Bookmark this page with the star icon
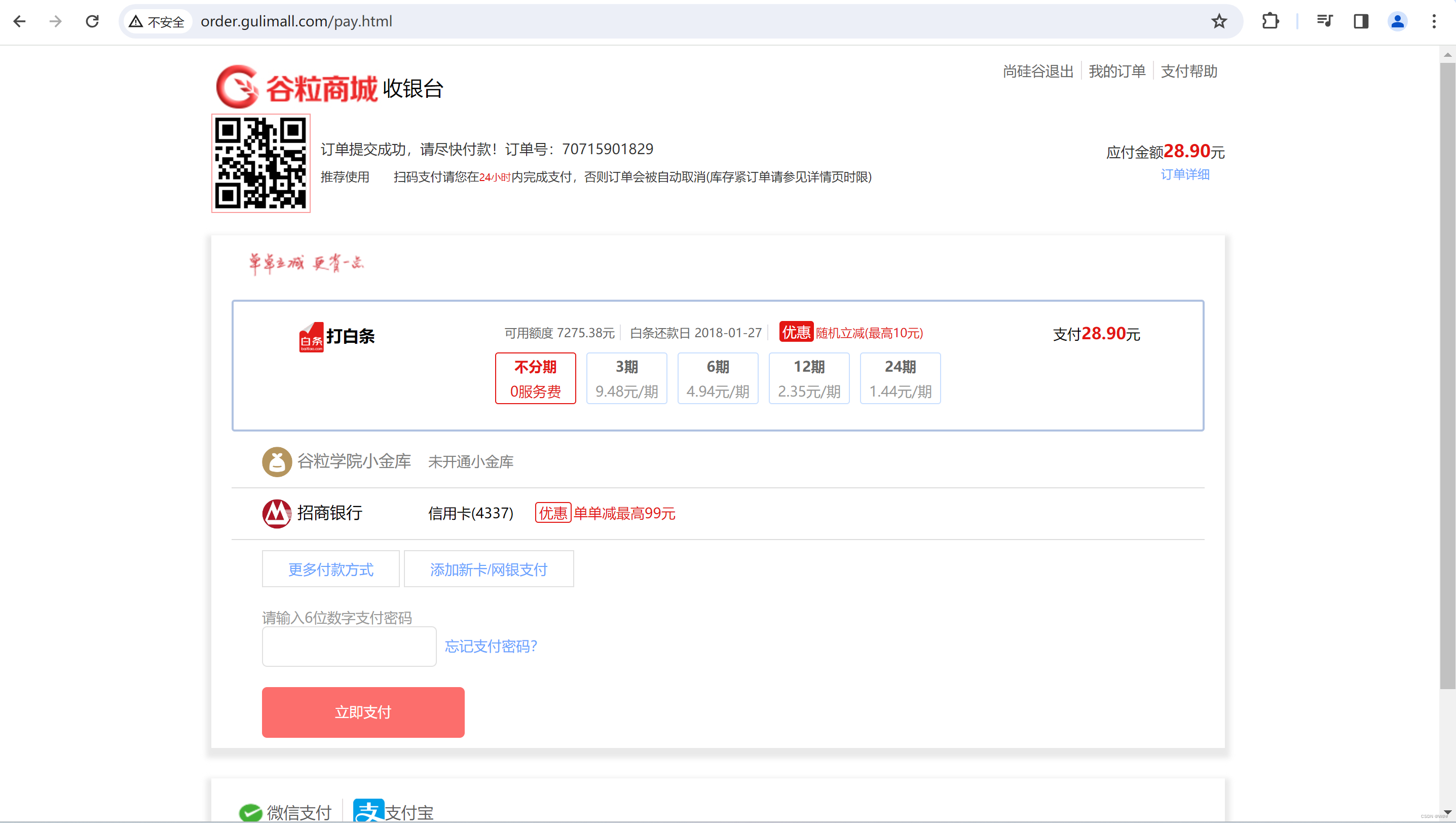Image resolution: width=1456 pixels, height=823 pixels. click(1219, 21)
